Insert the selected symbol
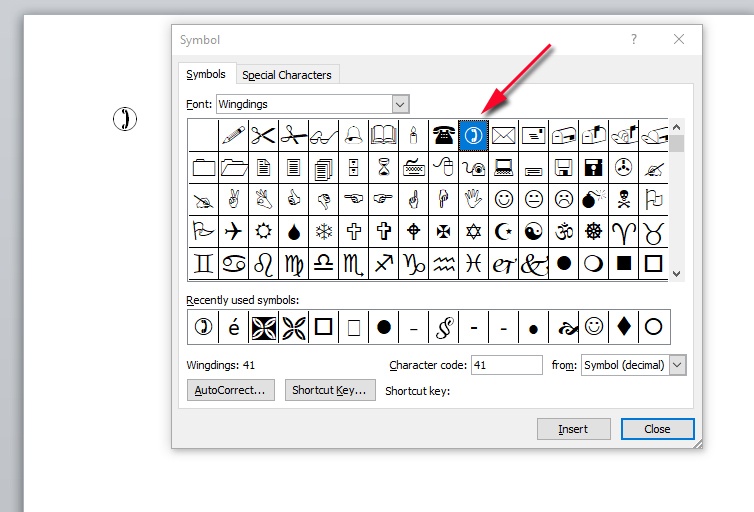Screen dimensions: 754x512 click(x=573, y=429)
